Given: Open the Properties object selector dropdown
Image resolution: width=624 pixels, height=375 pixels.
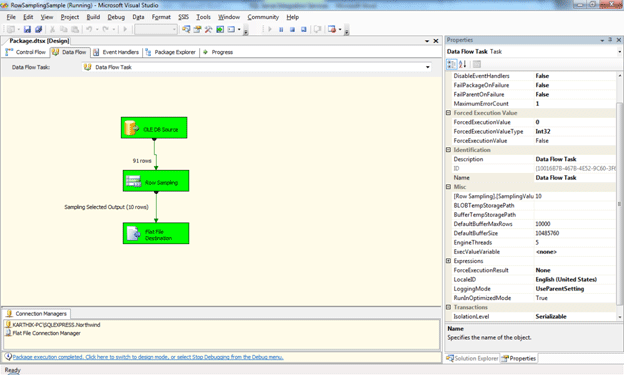Looking at the screenshot, I should [619, 52].
